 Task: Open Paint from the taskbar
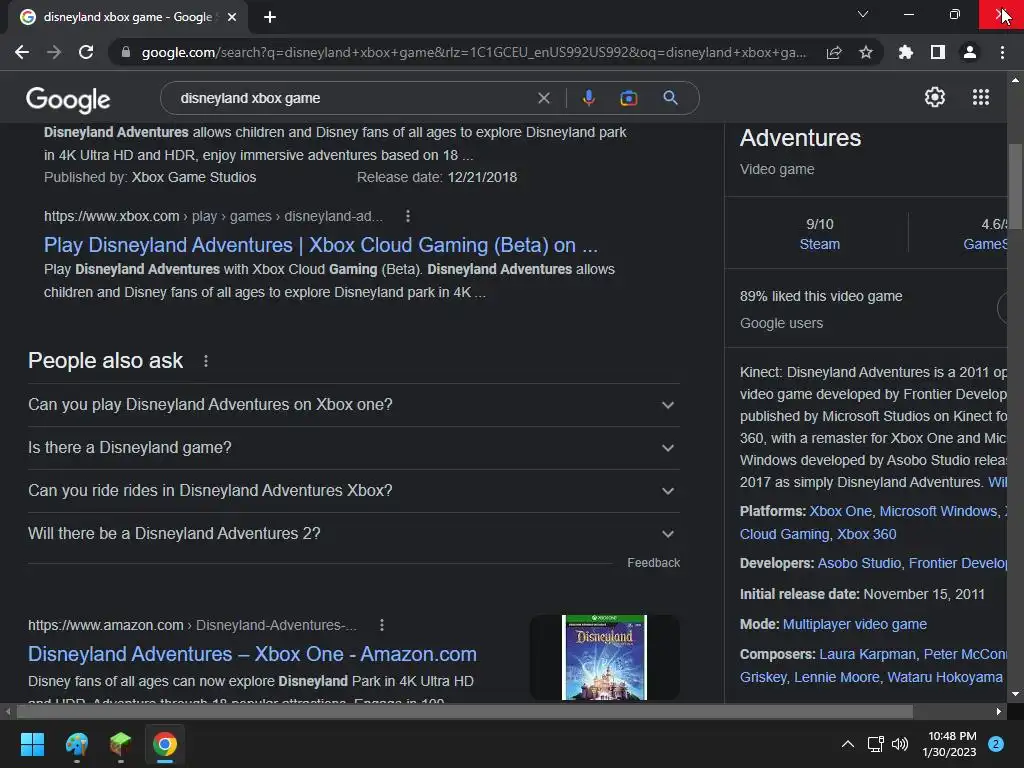tap(76, 744)
